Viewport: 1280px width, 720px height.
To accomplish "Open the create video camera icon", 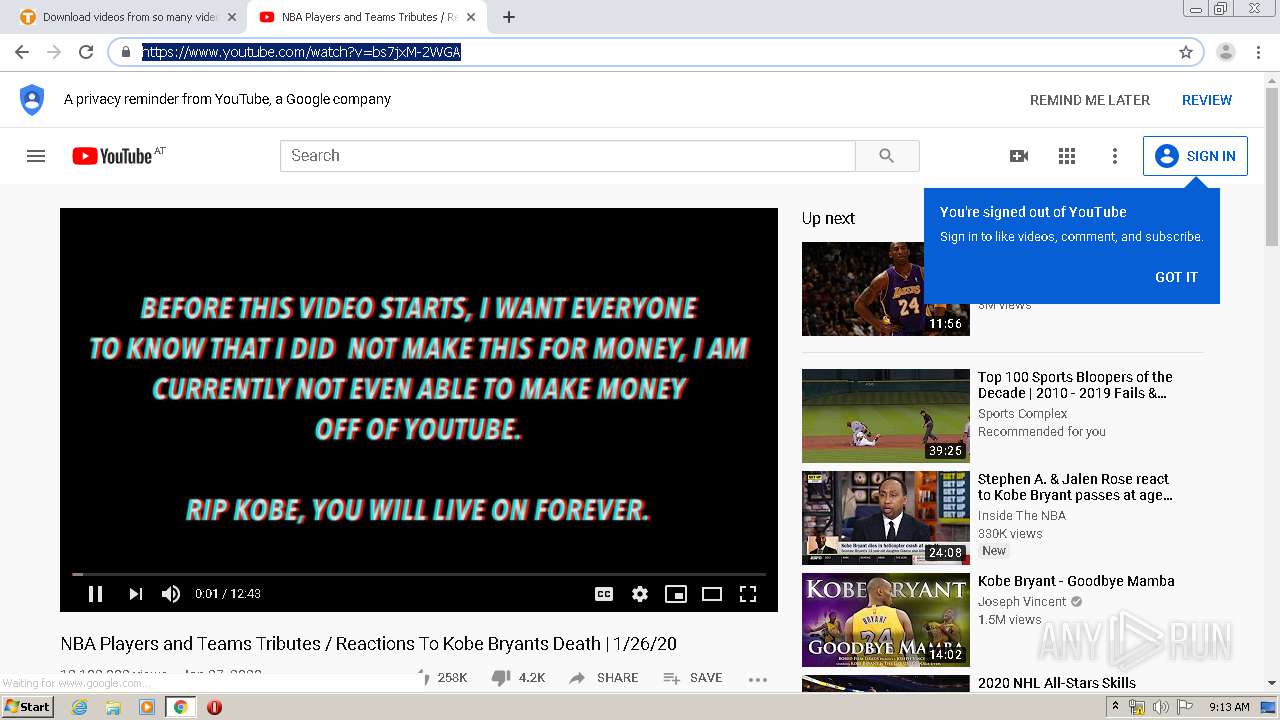I will point(1019,156).
